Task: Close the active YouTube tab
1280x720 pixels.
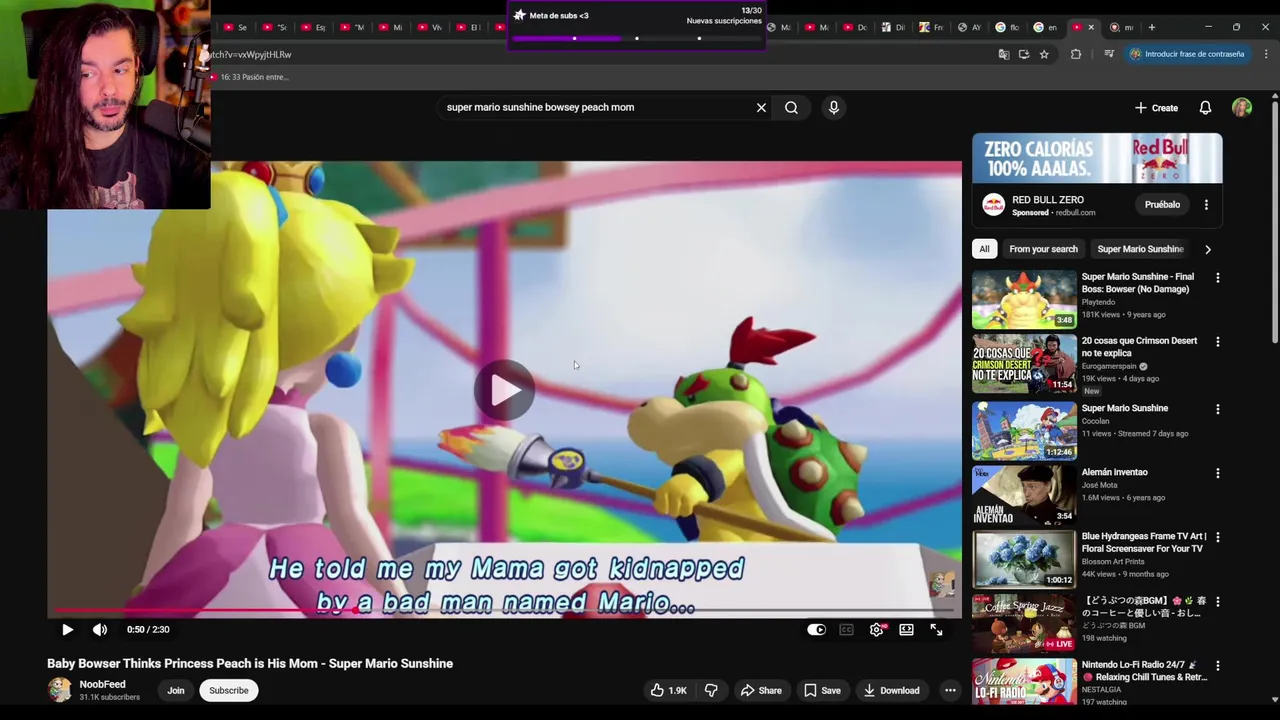Action: (x=1091, y=27)
